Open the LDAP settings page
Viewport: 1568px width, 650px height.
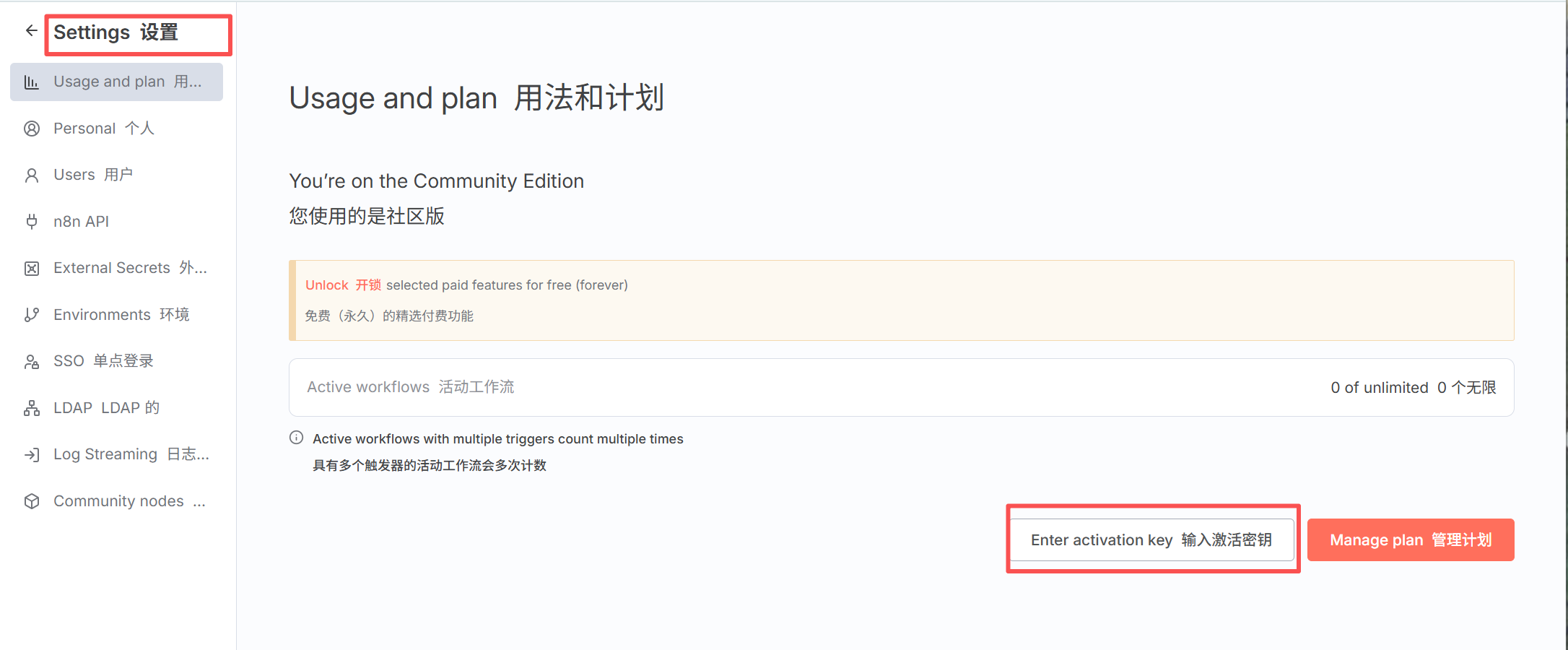pyautogui.click(x=116, y=408)
